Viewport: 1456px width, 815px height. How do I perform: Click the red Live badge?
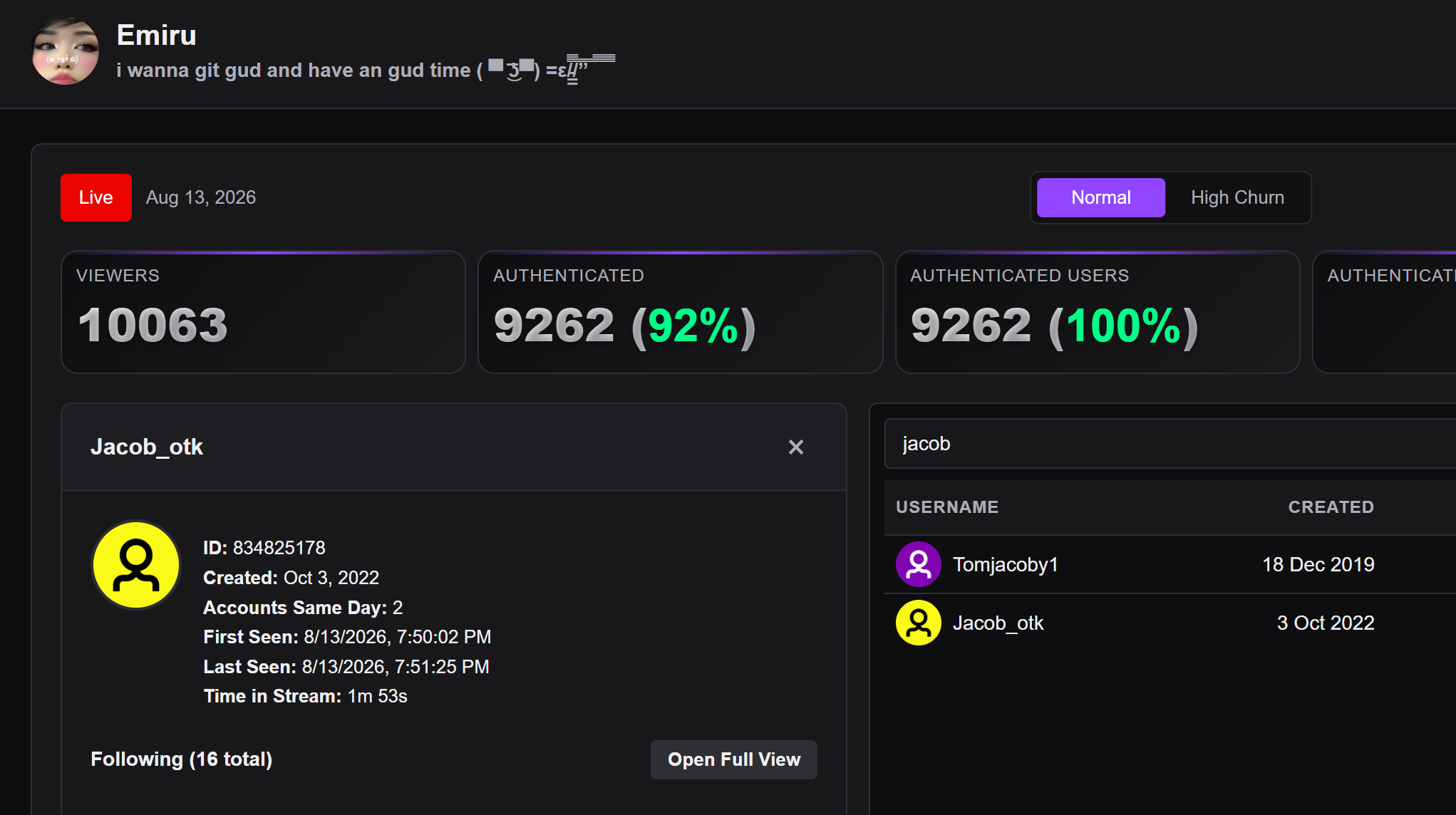96,197
